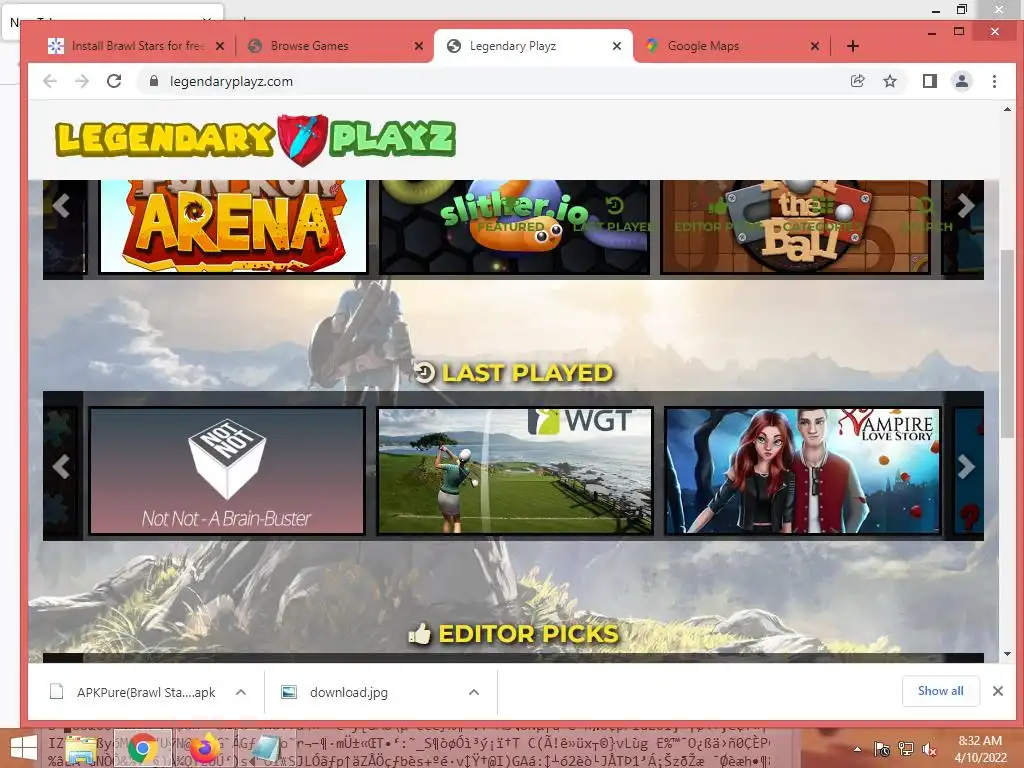Click the page scroll down arrow
This screenshot has height=768, width=1024.
tap(1007, 654)
